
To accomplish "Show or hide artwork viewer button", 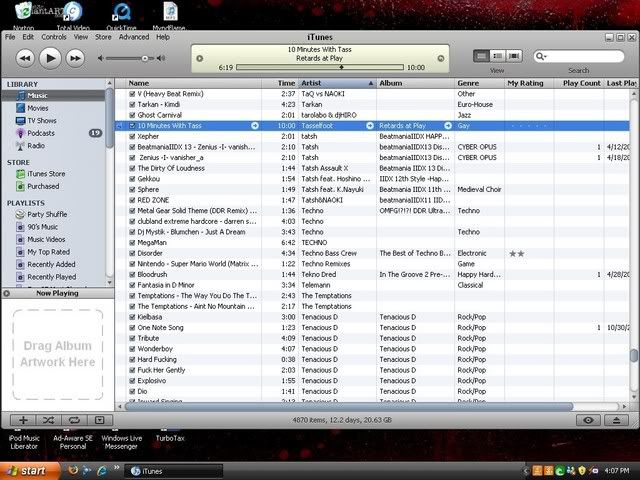I will click(98, 420).
